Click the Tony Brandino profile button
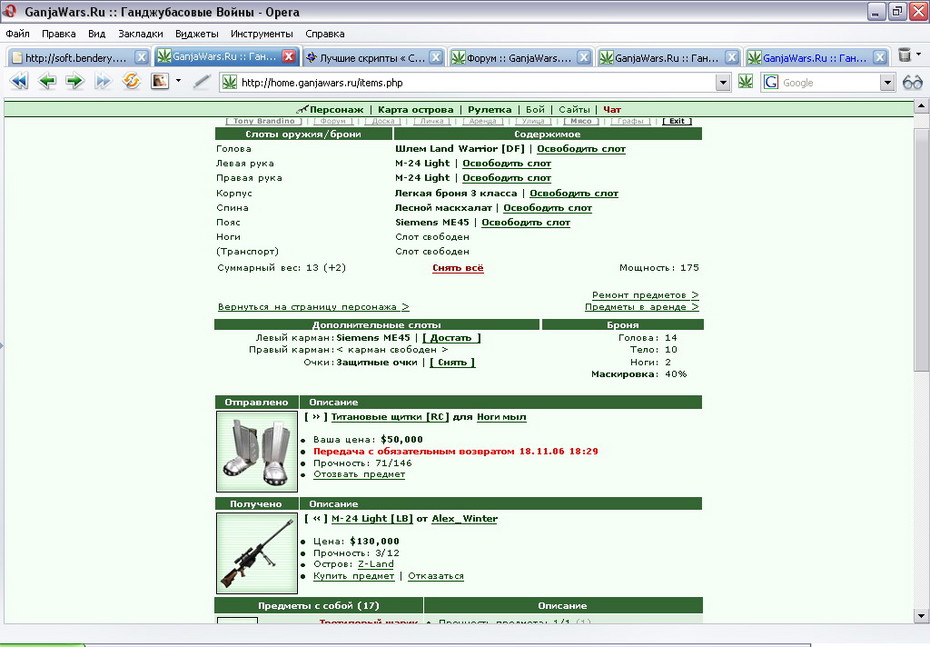 pos(263,121)
